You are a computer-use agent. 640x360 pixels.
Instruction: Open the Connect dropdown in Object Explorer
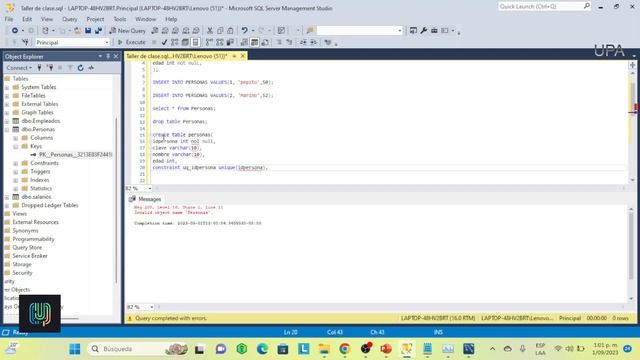(19, 68)
